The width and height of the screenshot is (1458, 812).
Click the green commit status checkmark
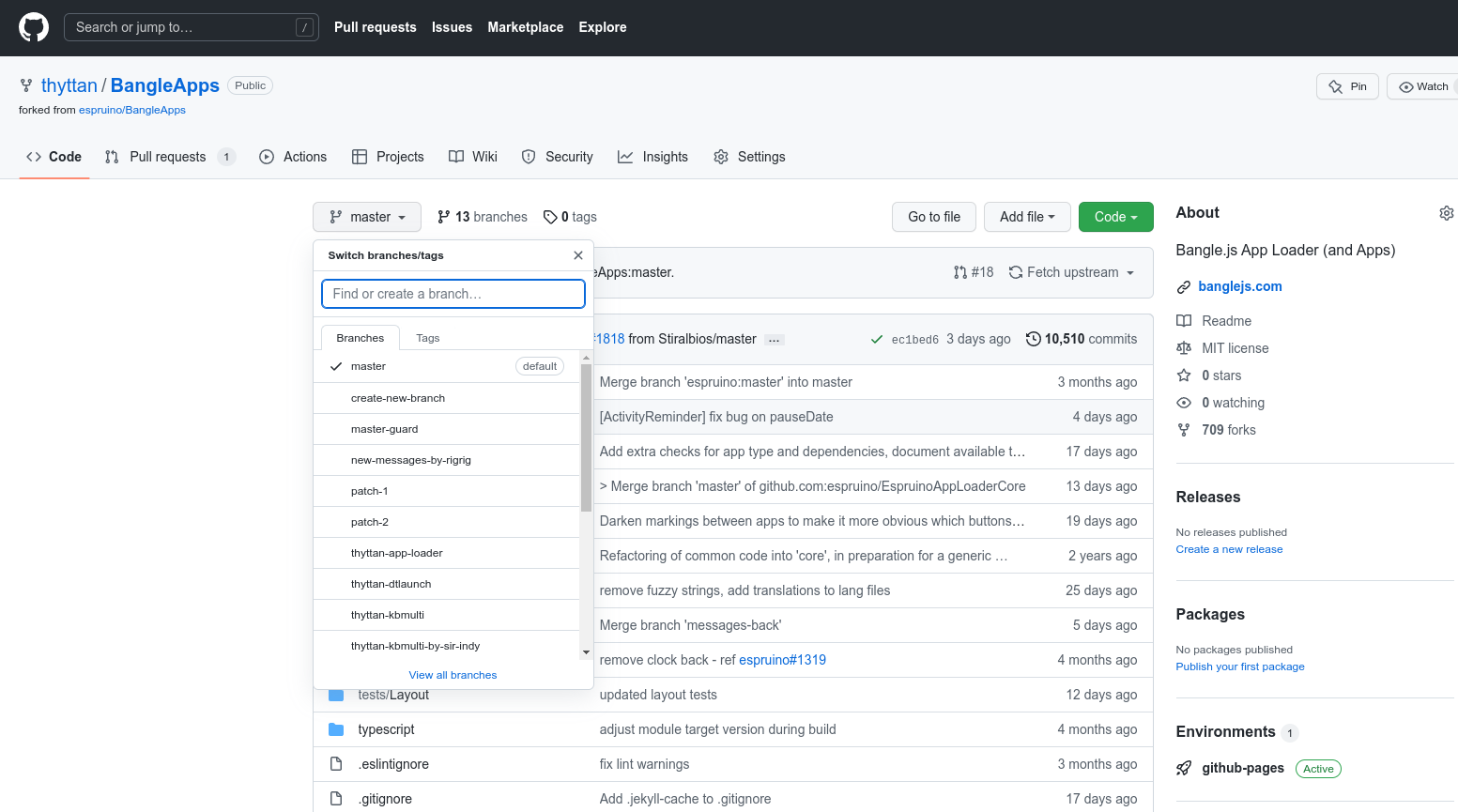tap(877, 340)
